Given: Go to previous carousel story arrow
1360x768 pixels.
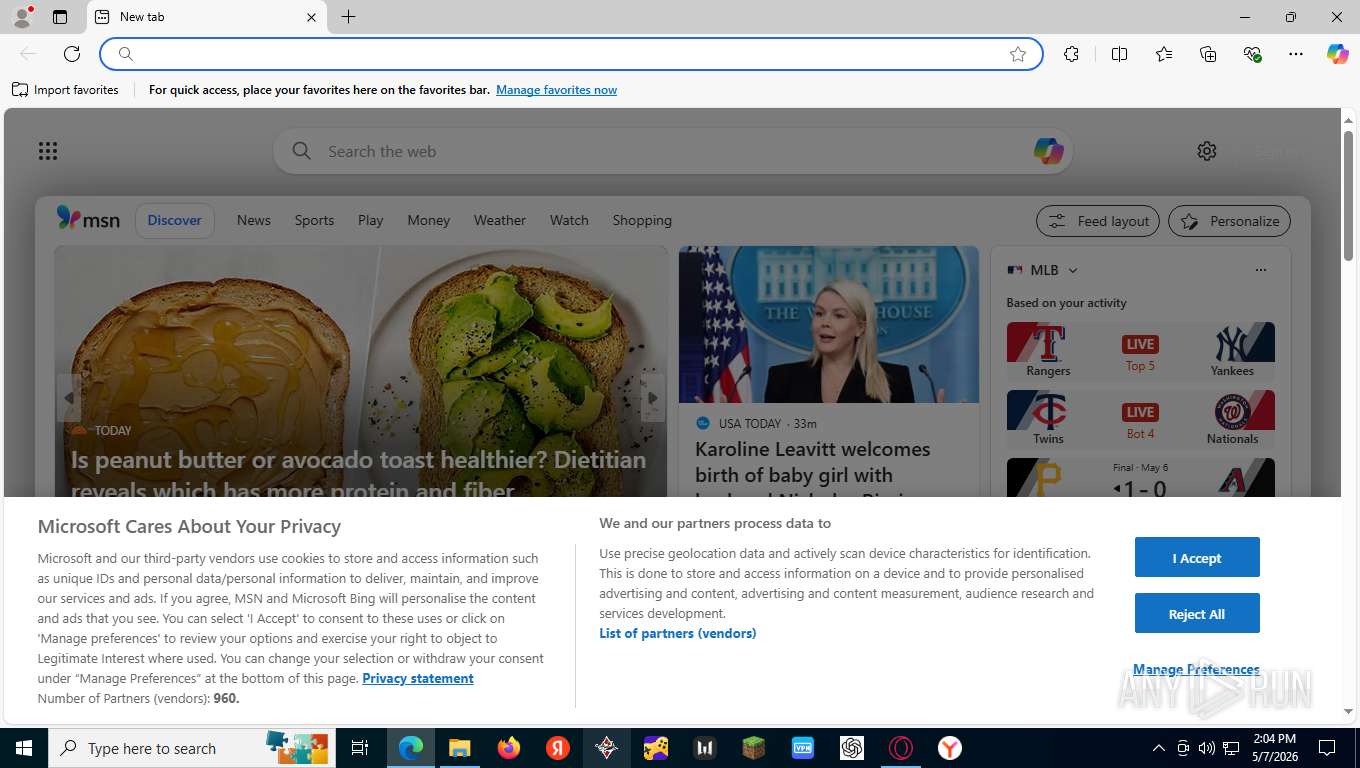Looking at the screenshot, I should pos(69,398).
